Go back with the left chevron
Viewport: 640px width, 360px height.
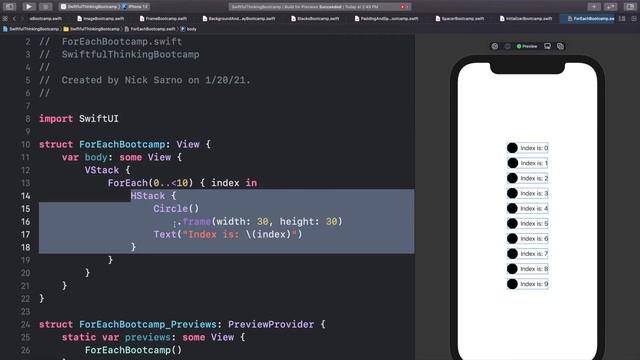(14, 18)
